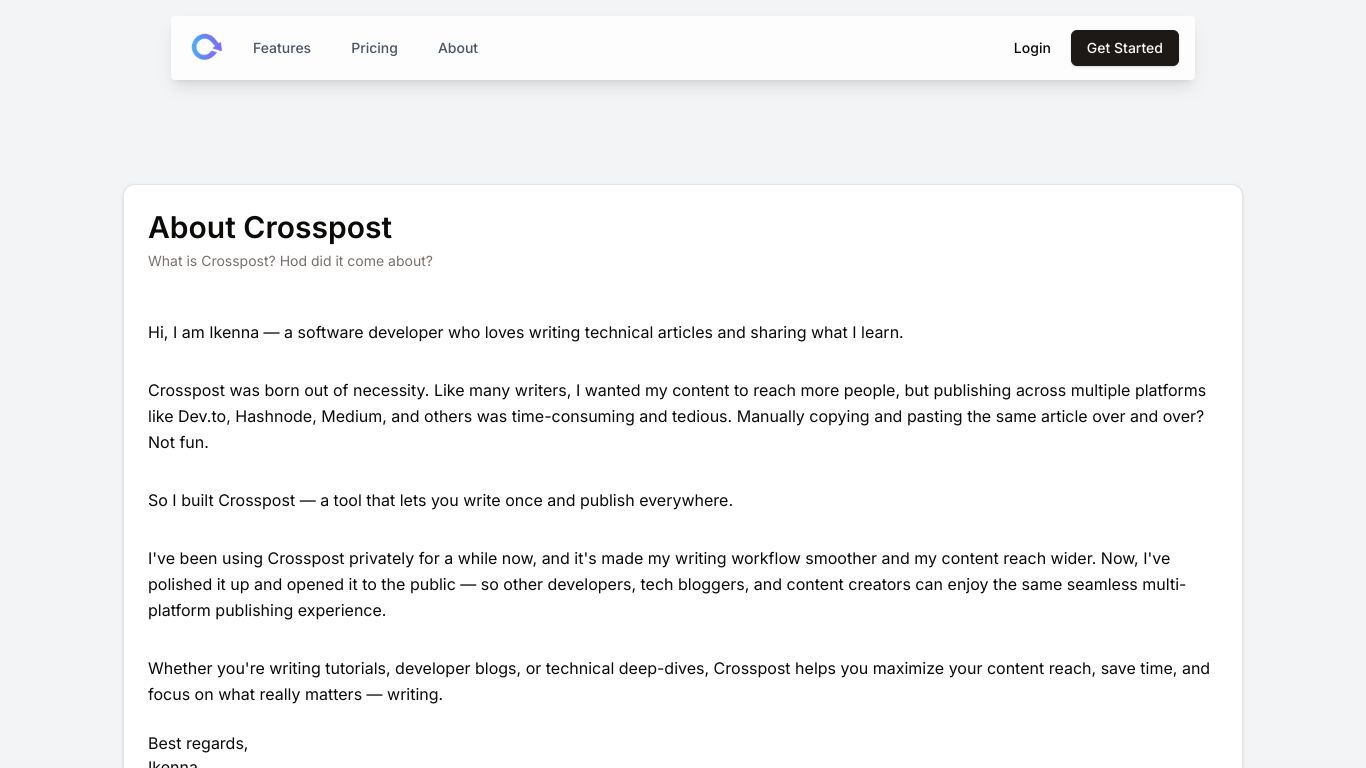The width and height of the screenshot is (1366, 768).
Task: Select the About nav item
Action: click(458, 48)
